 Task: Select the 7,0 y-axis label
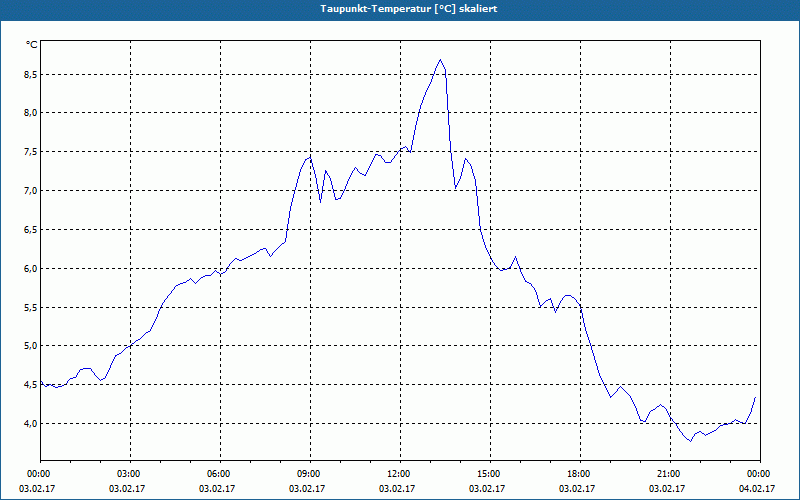click(32, 190)
